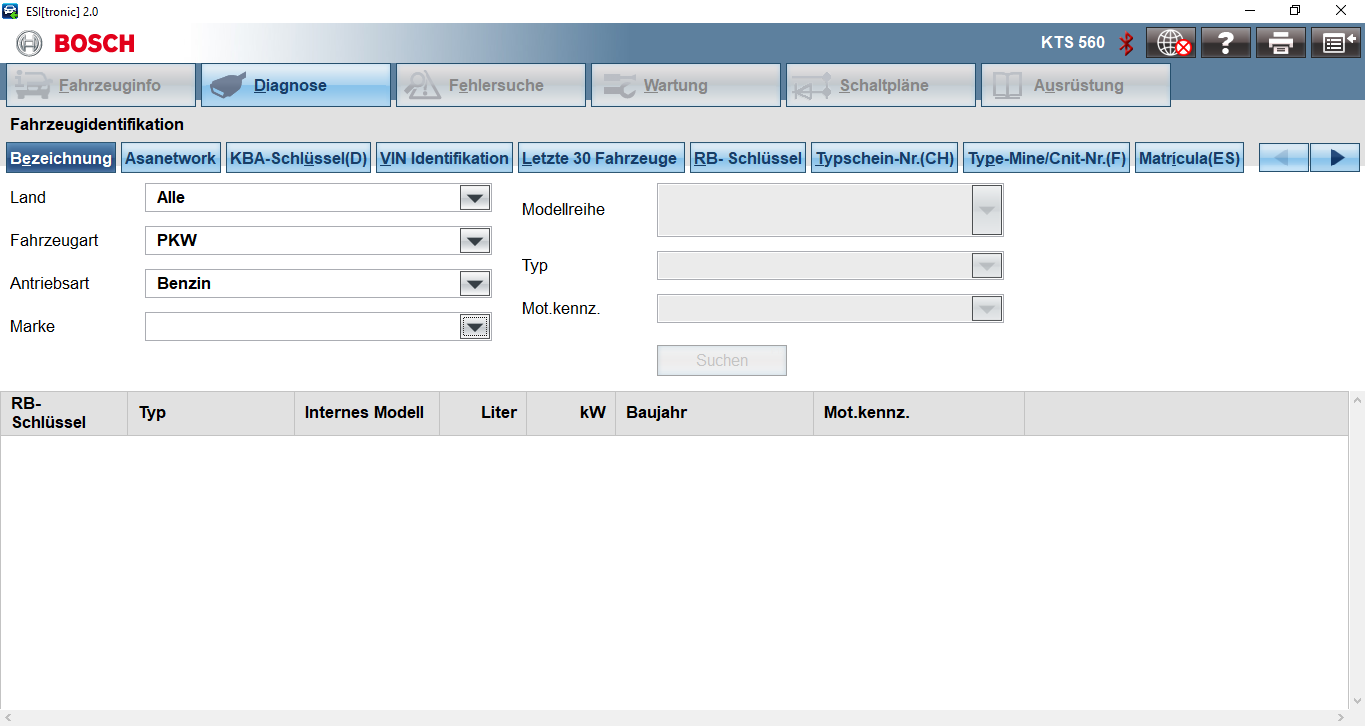Switch to the Fahrzeuginfo tab
1365x727 pixels.
[x=100, y=86]
